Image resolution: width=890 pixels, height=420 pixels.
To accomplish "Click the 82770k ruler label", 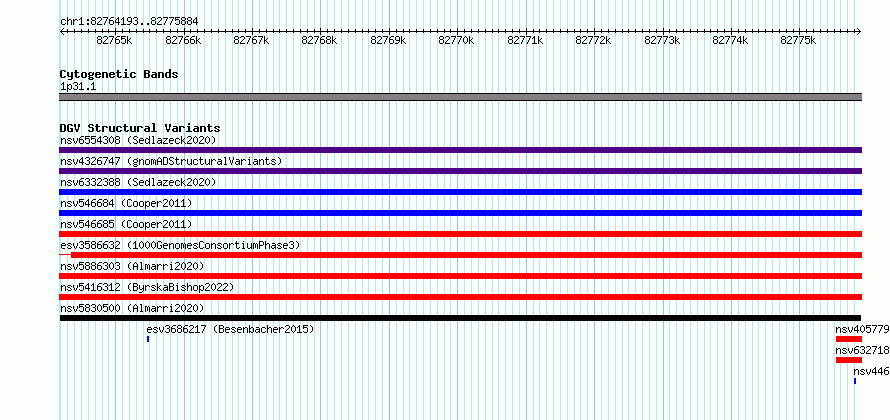I will [456, 40].
